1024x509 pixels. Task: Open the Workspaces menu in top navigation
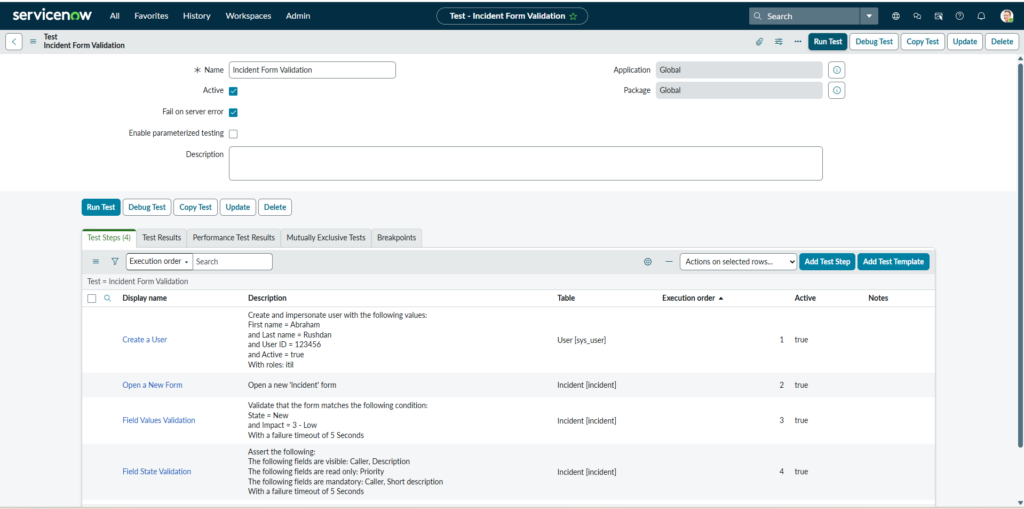click(x=247, y=16)
